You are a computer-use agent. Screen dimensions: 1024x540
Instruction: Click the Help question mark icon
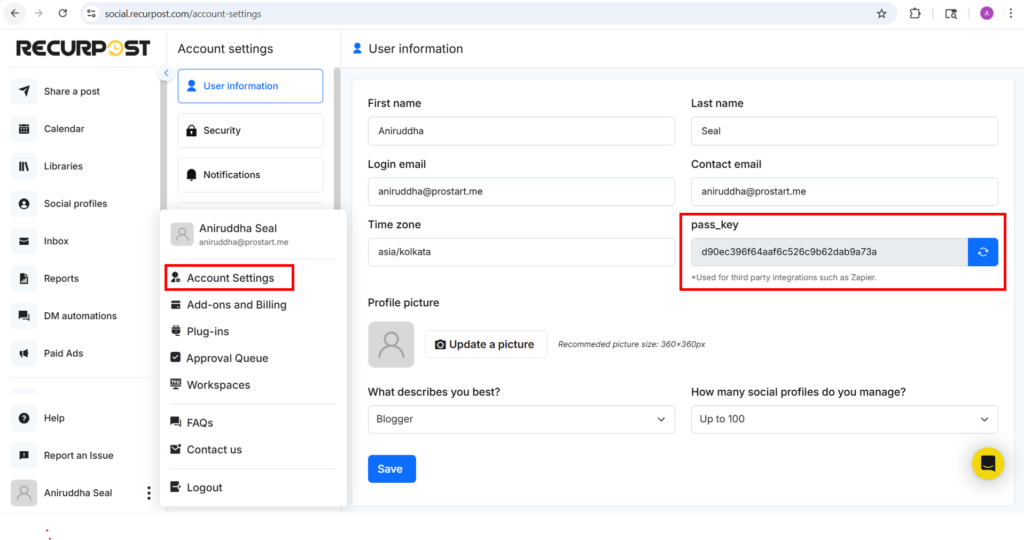(24, 418)
